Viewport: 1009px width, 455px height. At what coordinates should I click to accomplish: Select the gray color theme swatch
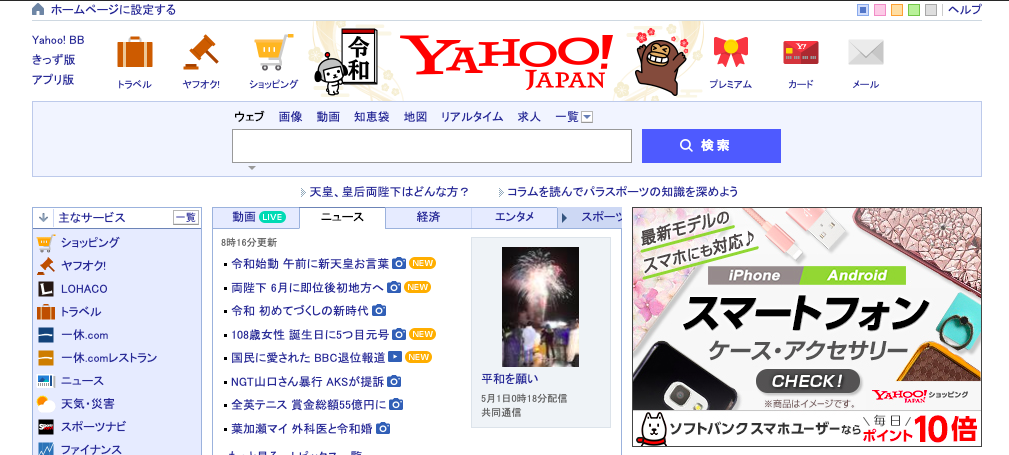[930, 10]
